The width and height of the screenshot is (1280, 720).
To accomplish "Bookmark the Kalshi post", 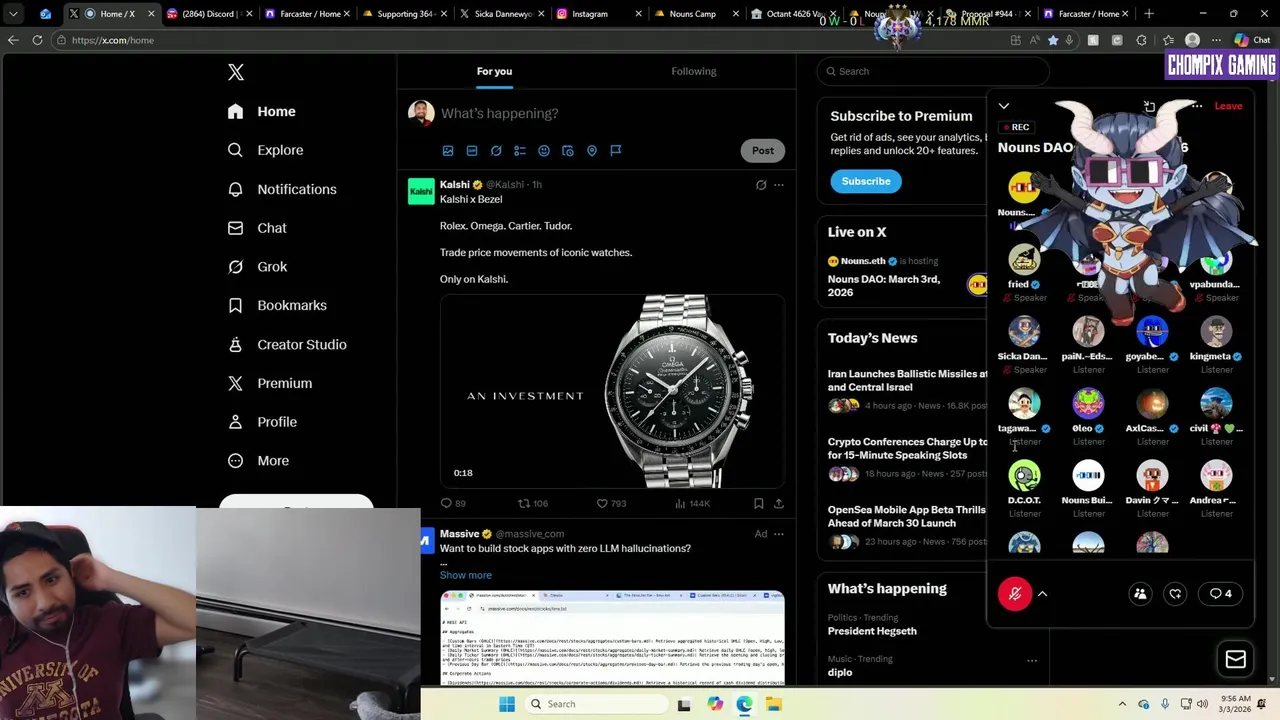I will tap(758, 503).
